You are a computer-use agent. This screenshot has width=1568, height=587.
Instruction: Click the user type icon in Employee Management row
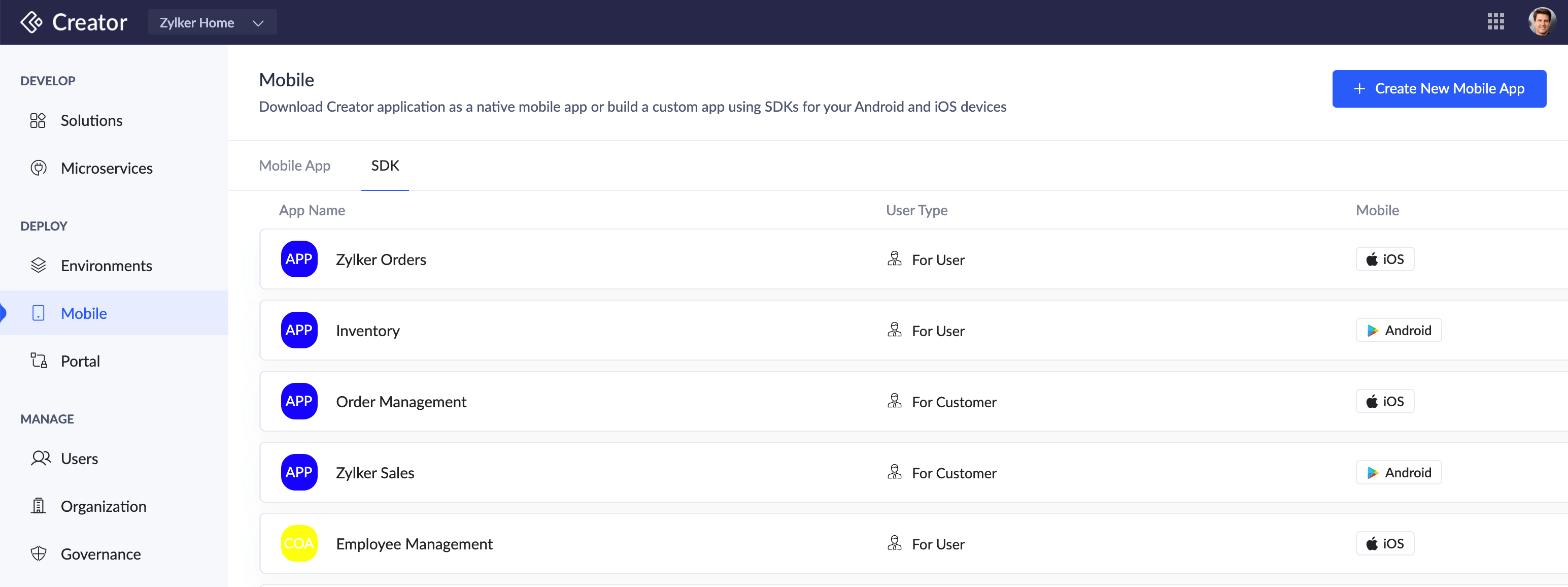(894, 543)
